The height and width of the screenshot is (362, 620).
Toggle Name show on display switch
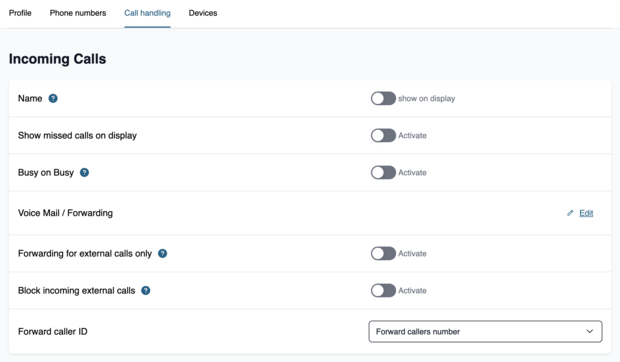[383, 98]
